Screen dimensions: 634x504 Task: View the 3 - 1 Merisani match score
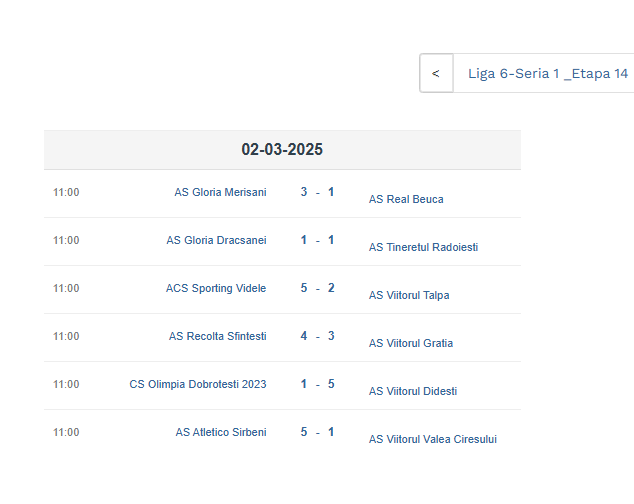click(x=317, y=192)
